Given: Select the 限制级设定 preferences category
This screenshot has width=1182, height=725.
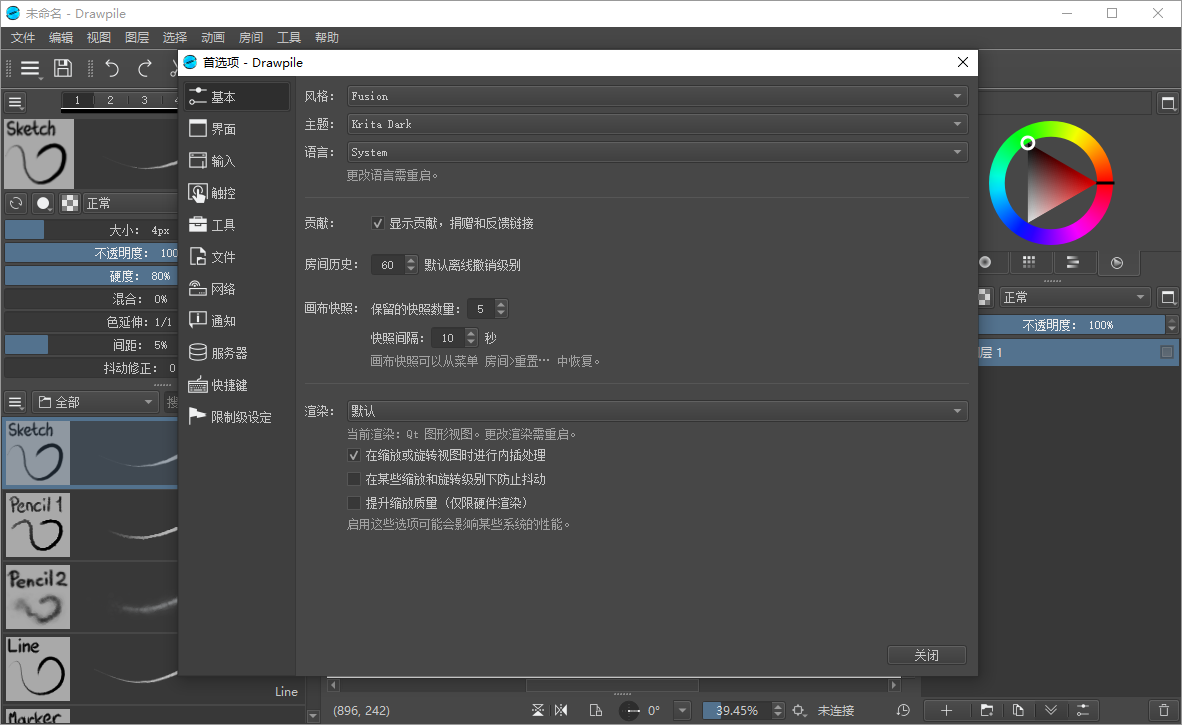Looking at the screenshot, I should [237, 417].
